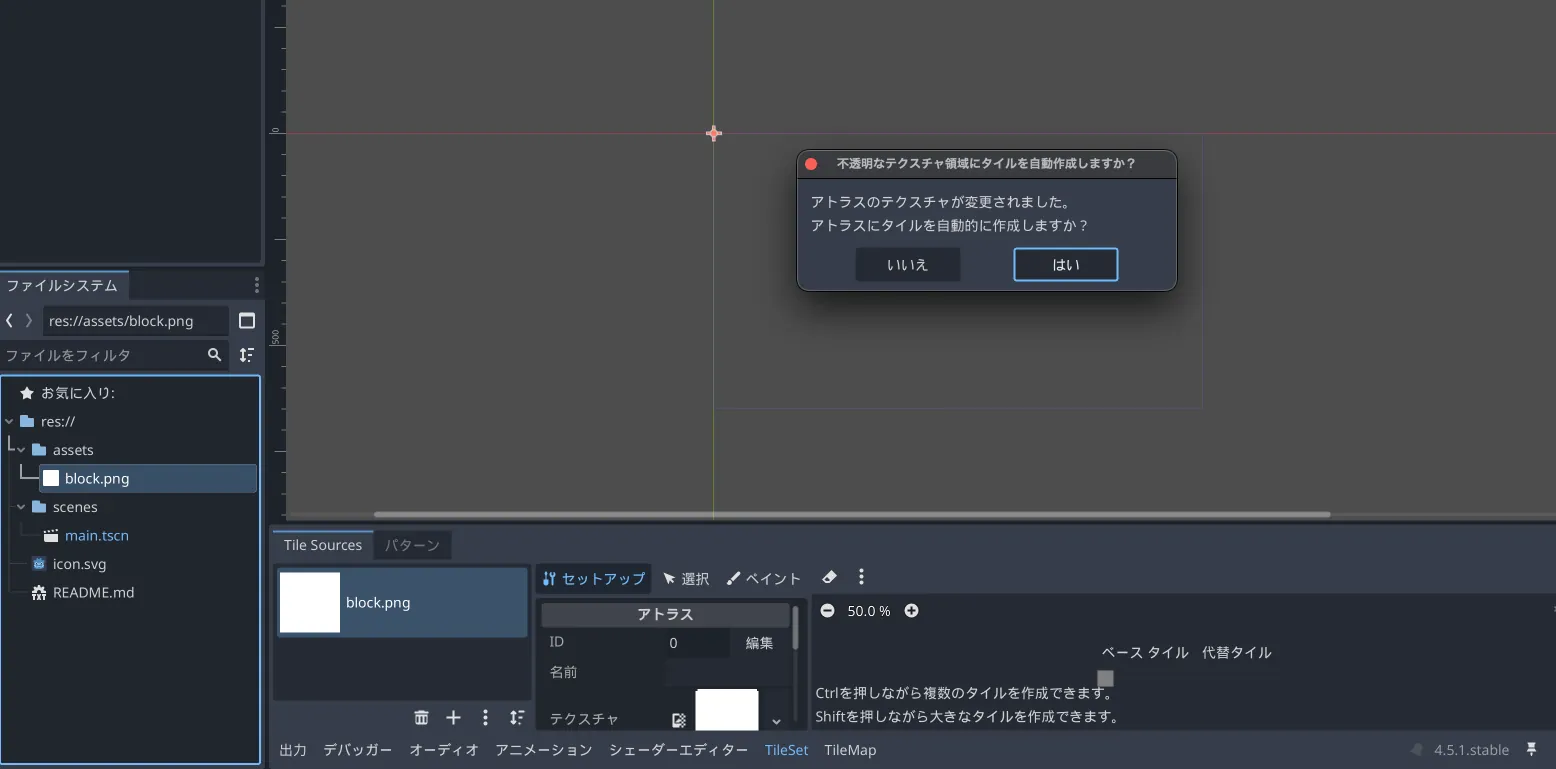The image size is (1556, 769).
Task: Click はい to auto-create tiles
Action: point(1065,265)
